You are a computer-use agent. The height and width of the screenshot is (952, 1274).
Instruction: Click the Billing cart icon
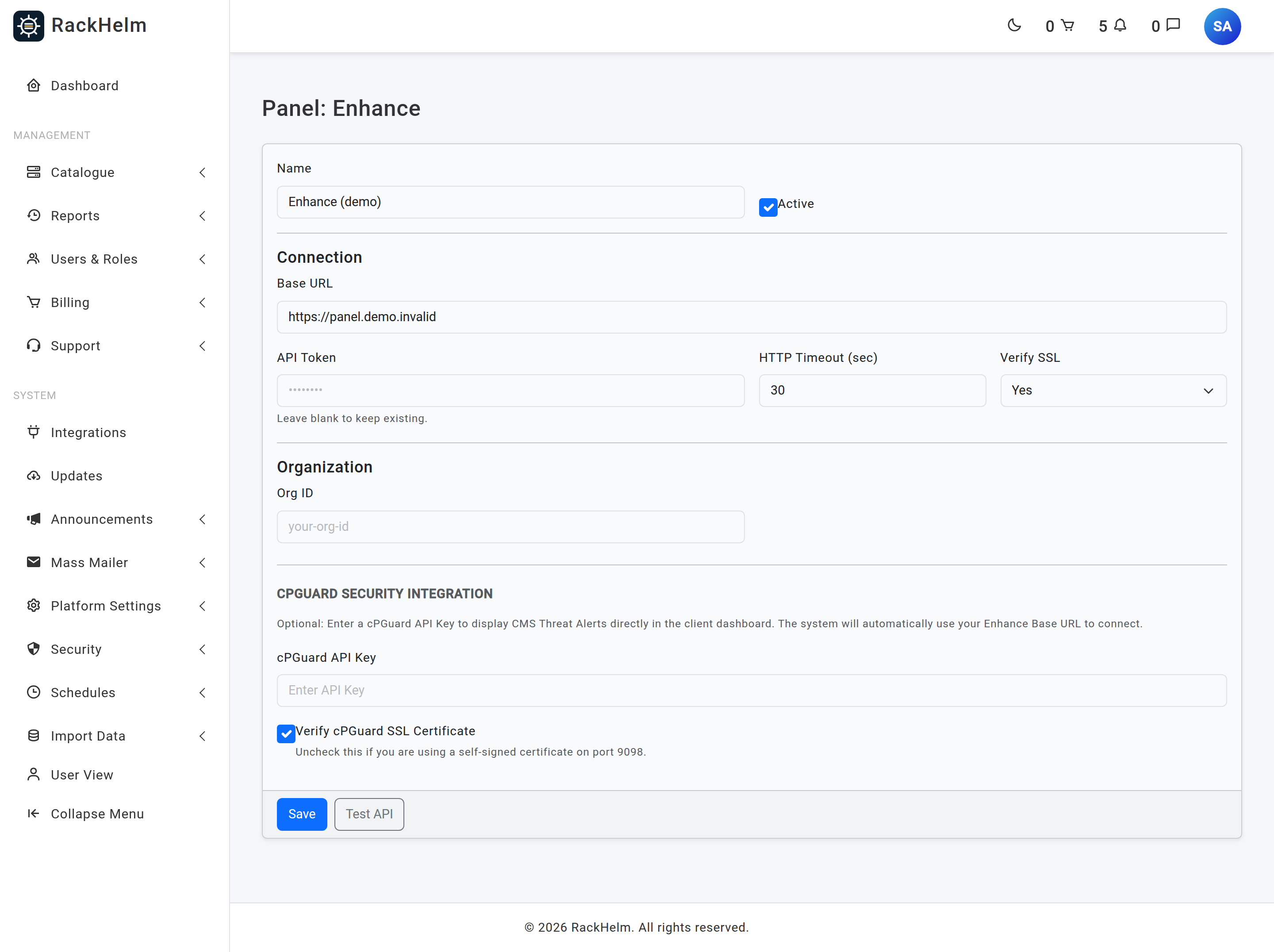[34, 302]
